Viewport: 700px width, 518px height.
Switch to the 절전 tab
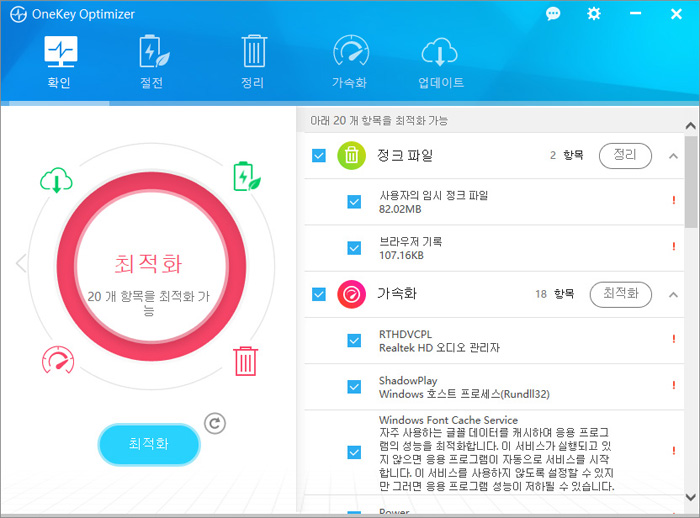tap(151, 62)
